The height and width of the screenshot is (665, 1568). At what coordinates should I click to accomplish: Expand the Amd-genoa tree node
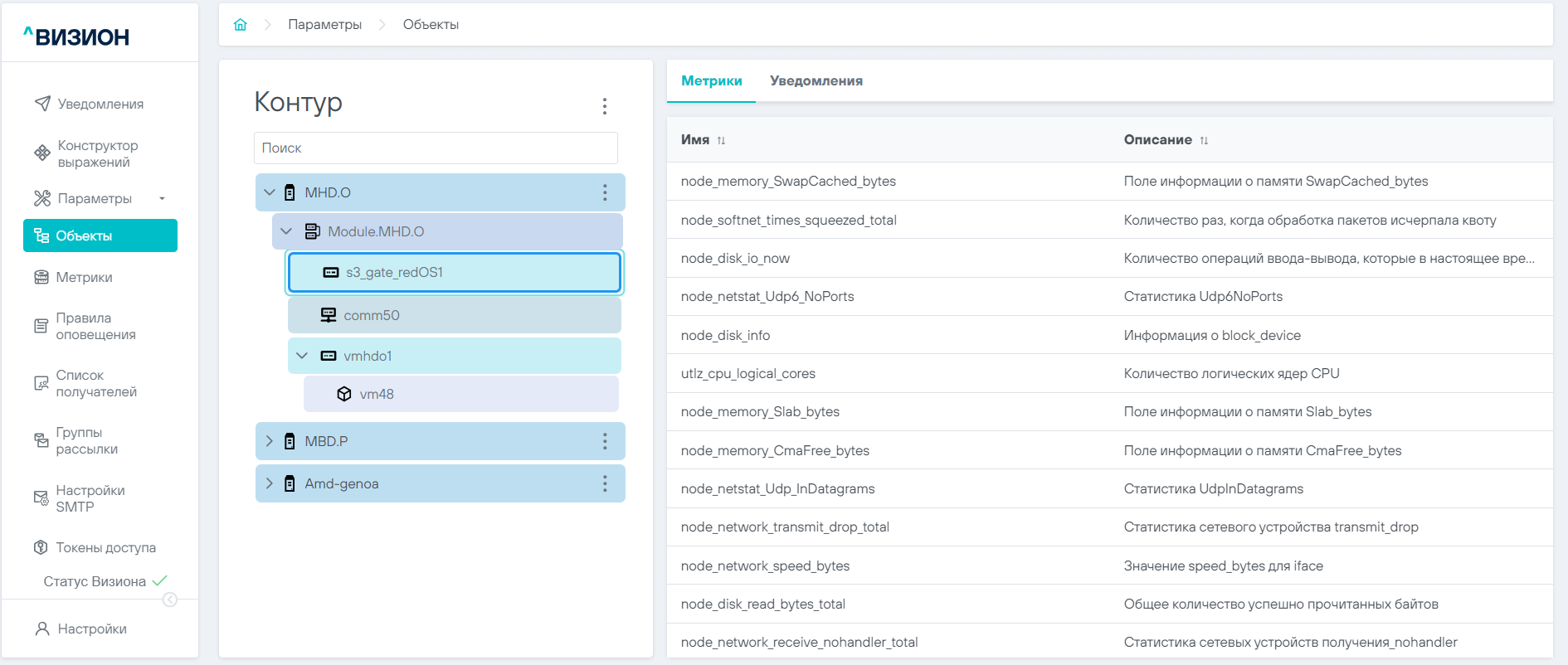click(x=270, y=483)
